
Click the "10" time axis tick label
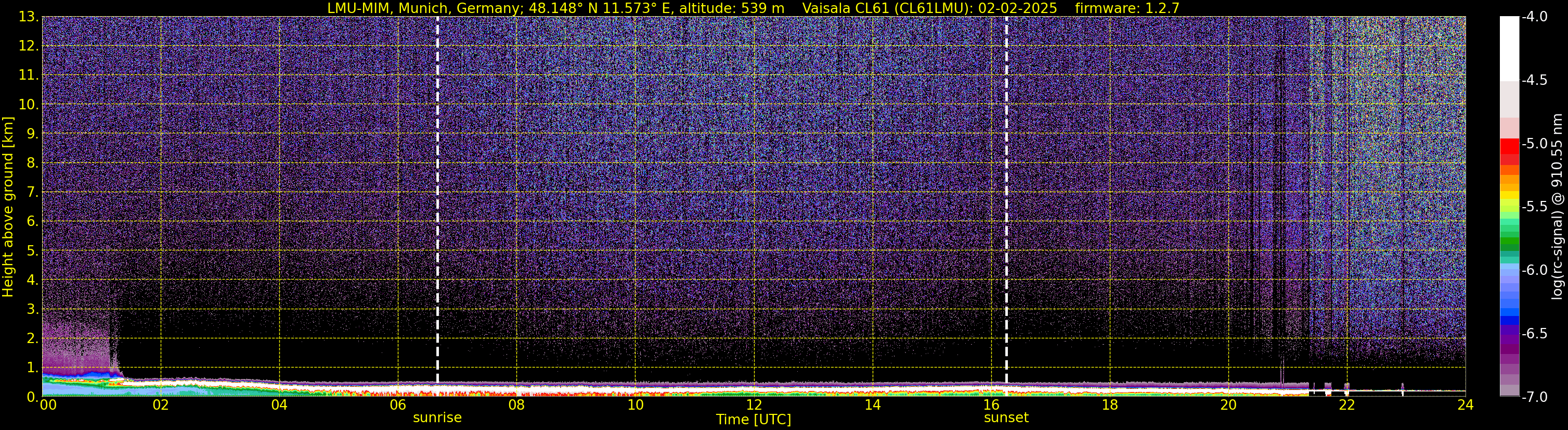click(635, 406)
